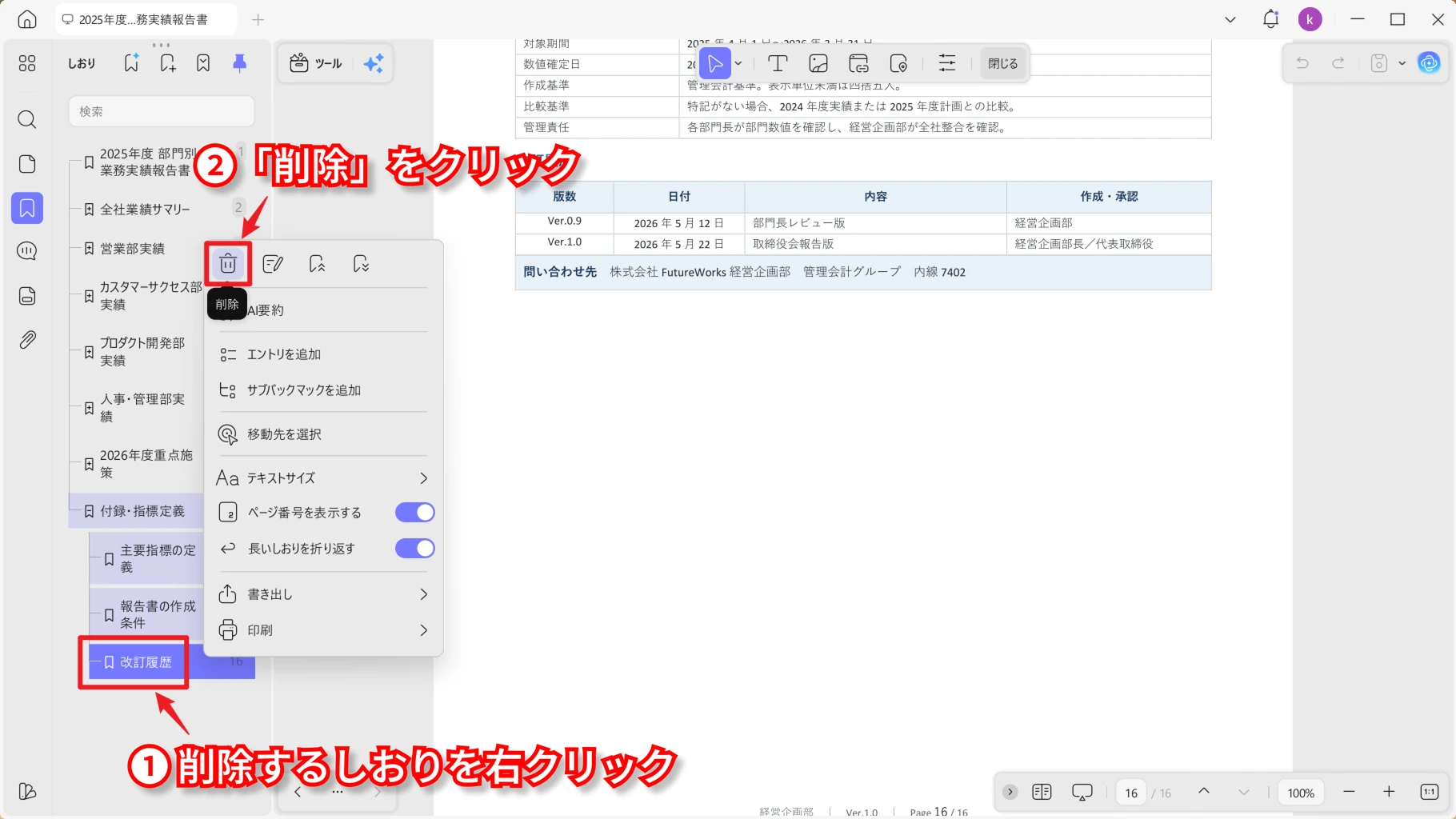
Task: Click the zoom out minus button
Action: 1349,792
